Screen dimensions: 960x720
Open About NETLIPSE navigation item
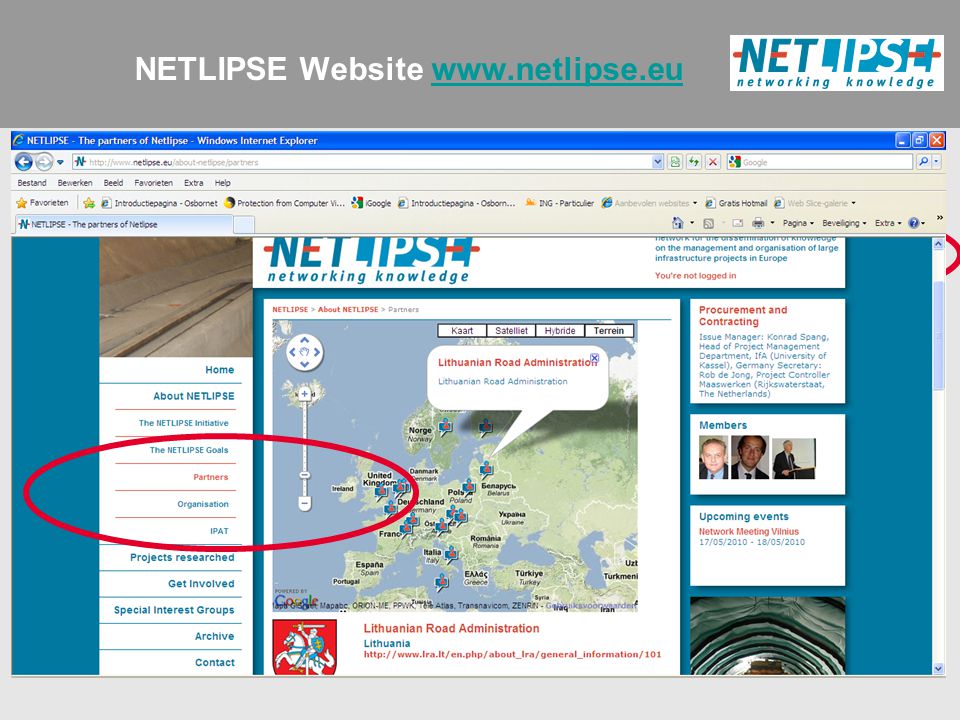(x=193, y=396)
